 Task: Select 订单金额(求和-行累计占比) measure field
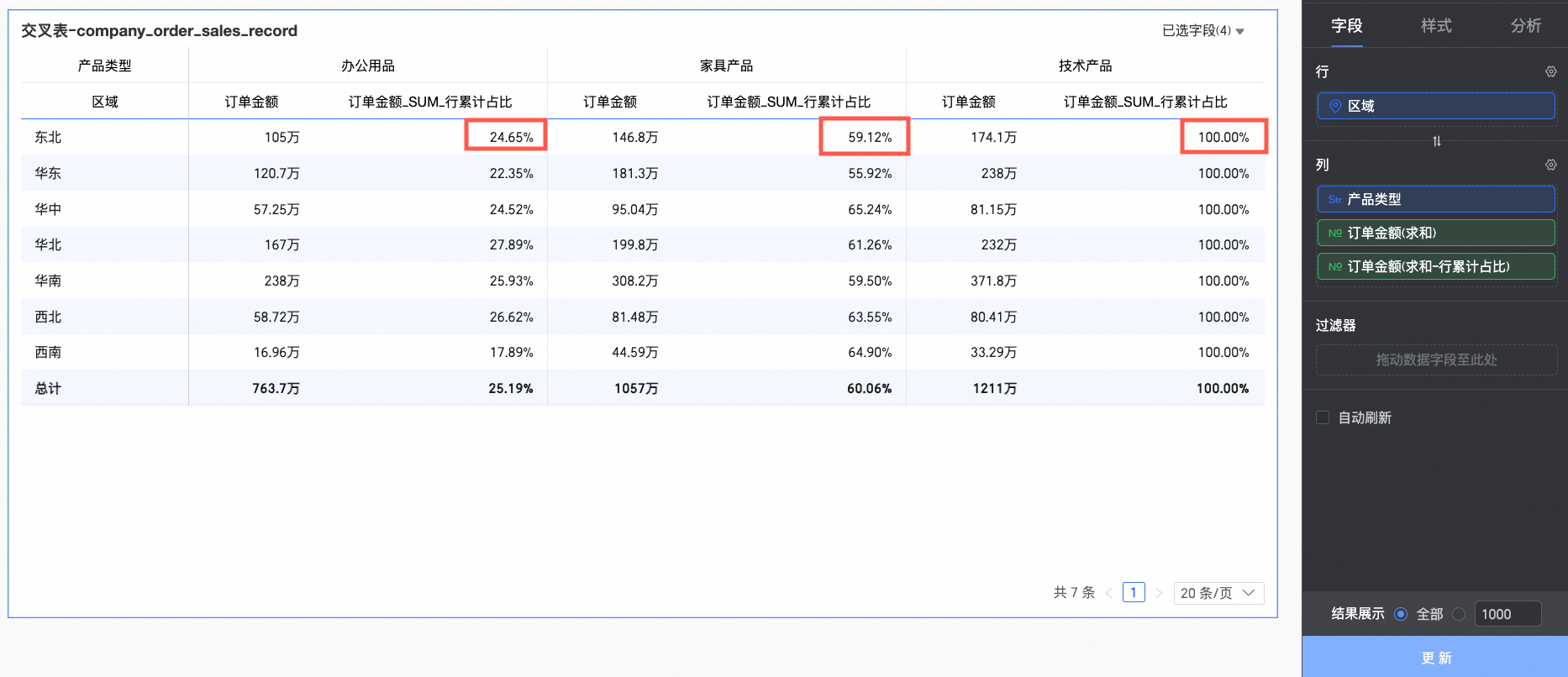pyautogui.click(x=1436, y=266)
